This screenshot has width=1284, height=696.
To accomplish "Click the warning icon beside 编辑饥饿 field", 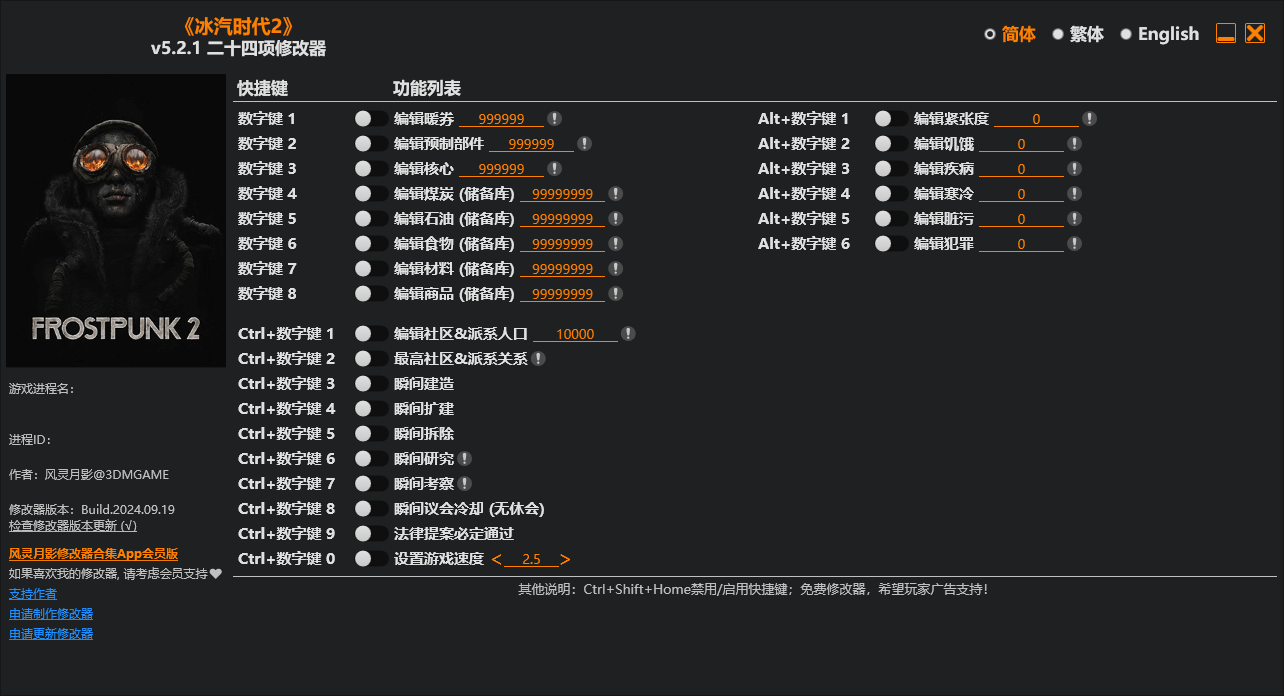I will (1075, 143).
